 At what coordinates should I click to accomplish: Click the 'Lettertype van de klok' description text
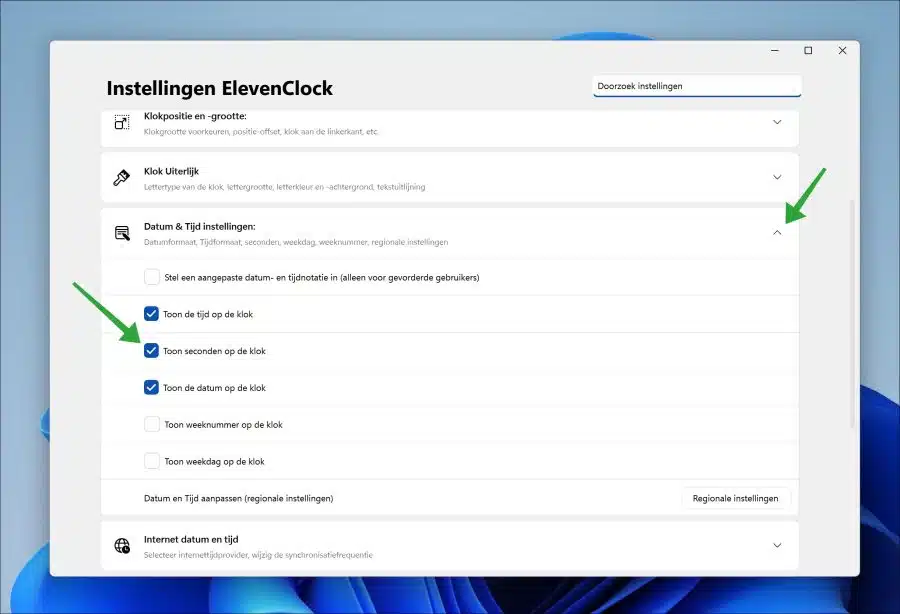285,187
